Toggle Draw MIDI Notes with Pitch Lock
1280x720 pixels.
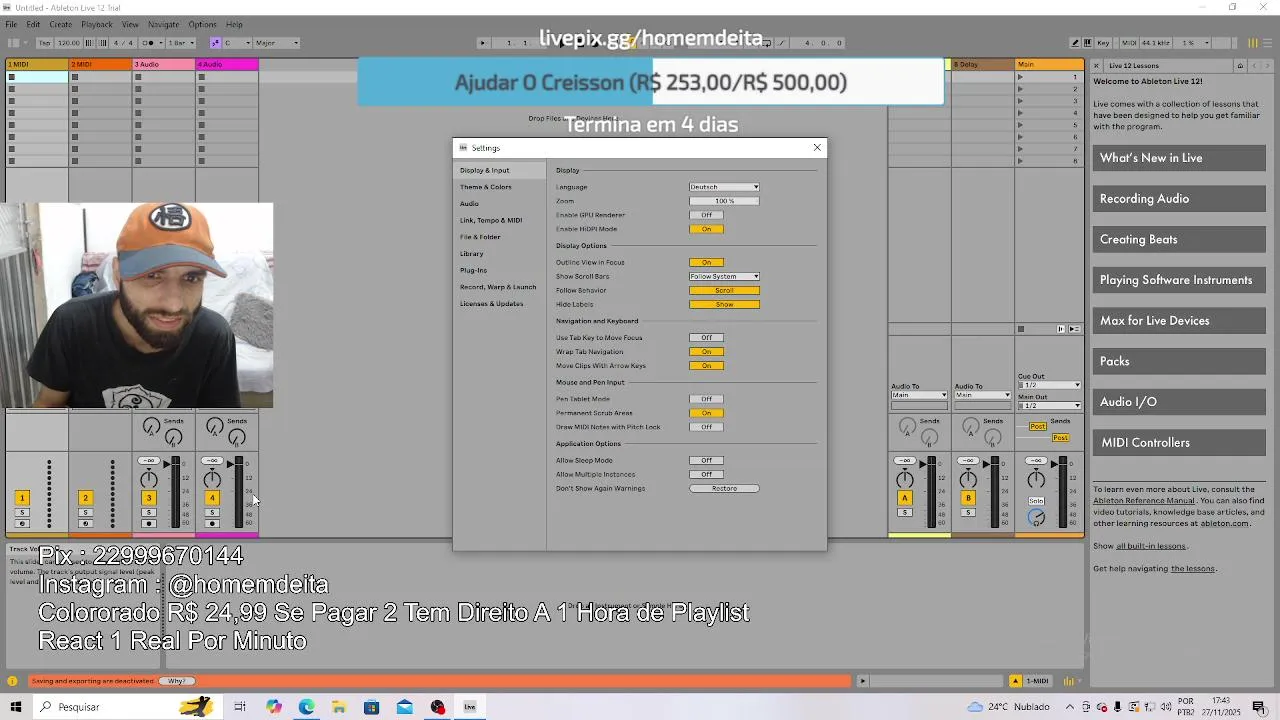706,427
